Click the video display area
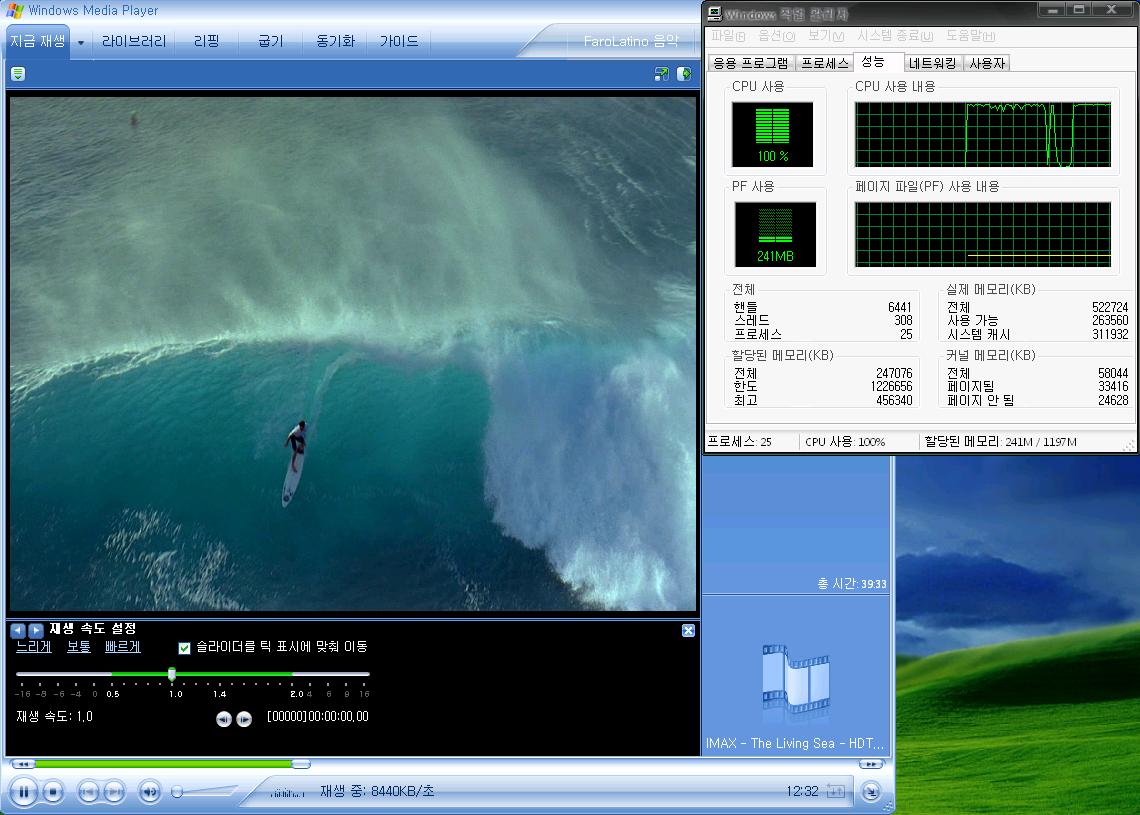Image resolution: width=1140 pixels, height=815 pixels. click(x=353, y=354)
